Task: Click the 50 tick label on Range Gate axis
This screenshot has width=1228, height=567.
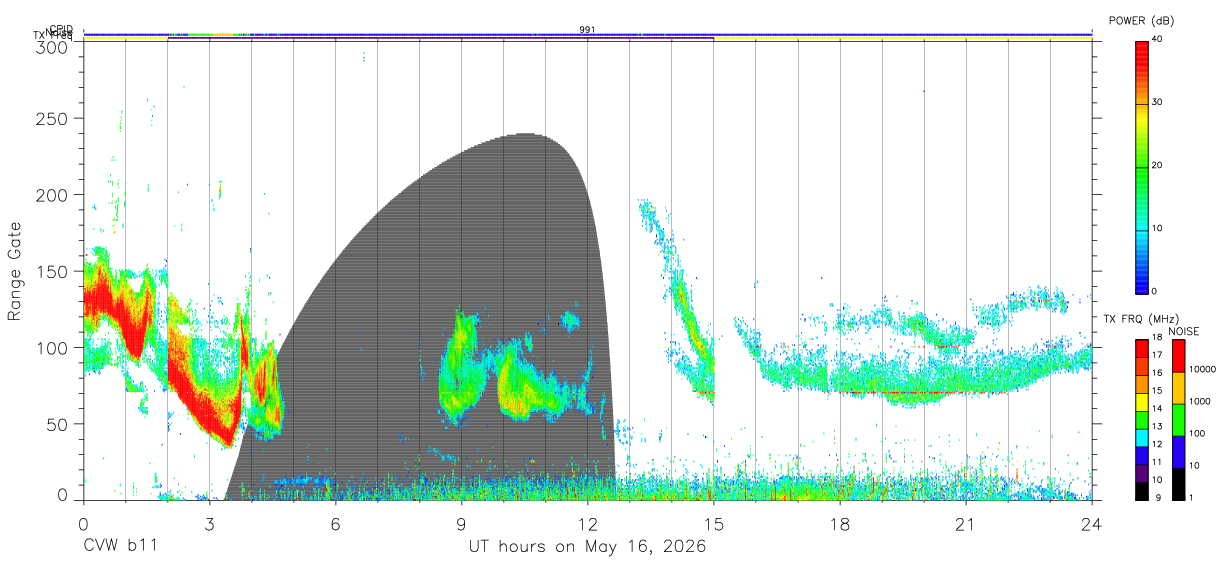Action: pos(58,424)
